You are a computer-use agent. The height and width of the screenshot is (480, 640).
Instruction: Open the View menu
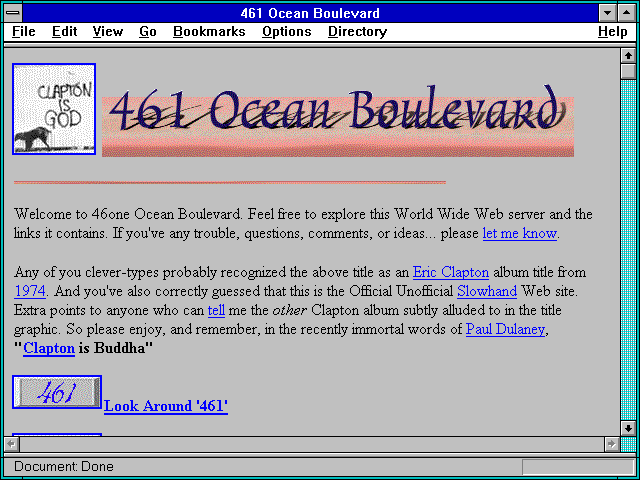(107, 31)
